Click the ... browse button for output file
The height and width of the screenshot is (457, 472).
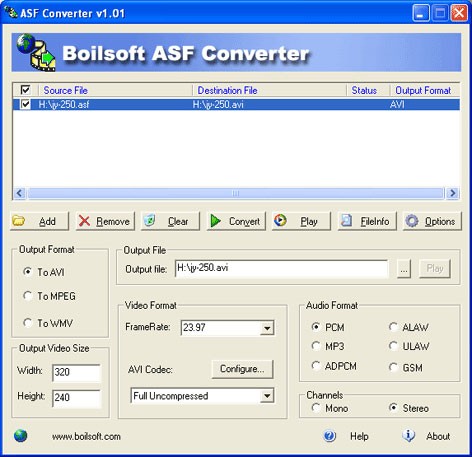(x=404, y=268)
